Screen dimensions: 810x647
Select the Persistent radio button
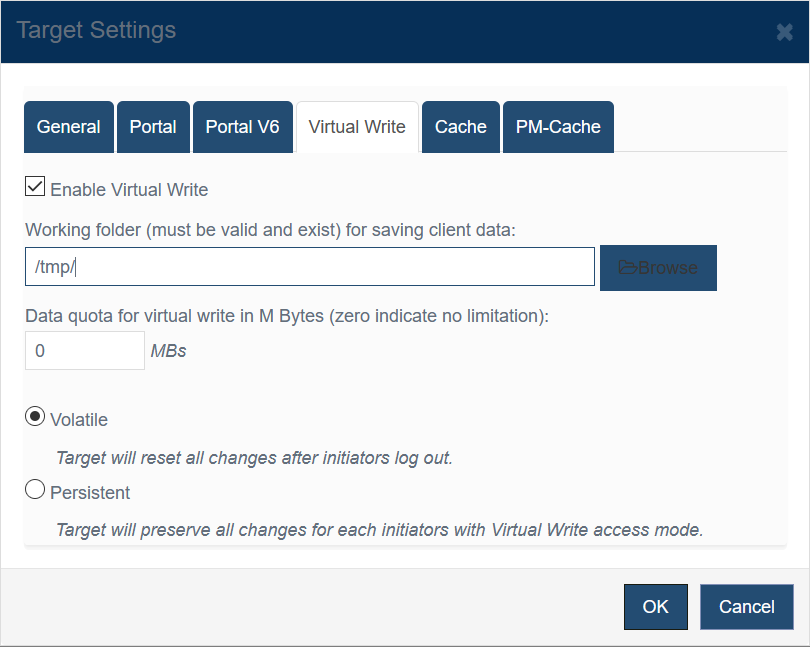click(35, 489)
